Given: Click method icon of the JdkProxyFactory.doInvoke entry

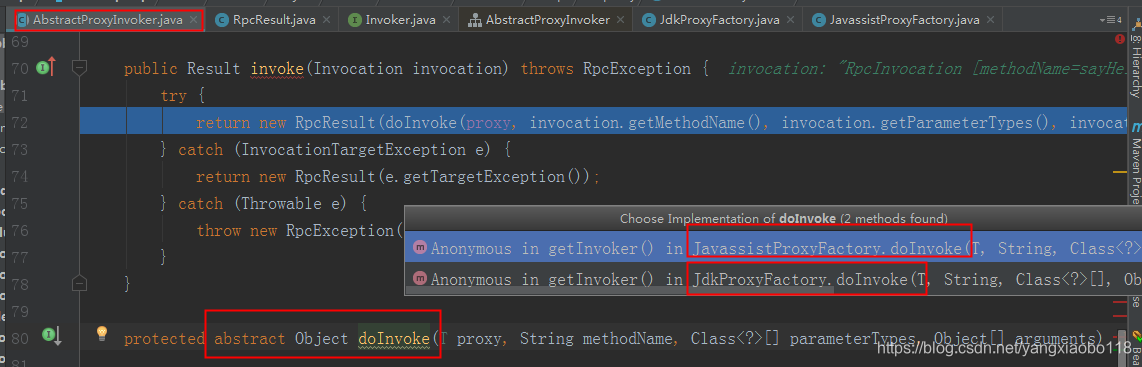Looking at the screenshot, I should coord(420,278).
